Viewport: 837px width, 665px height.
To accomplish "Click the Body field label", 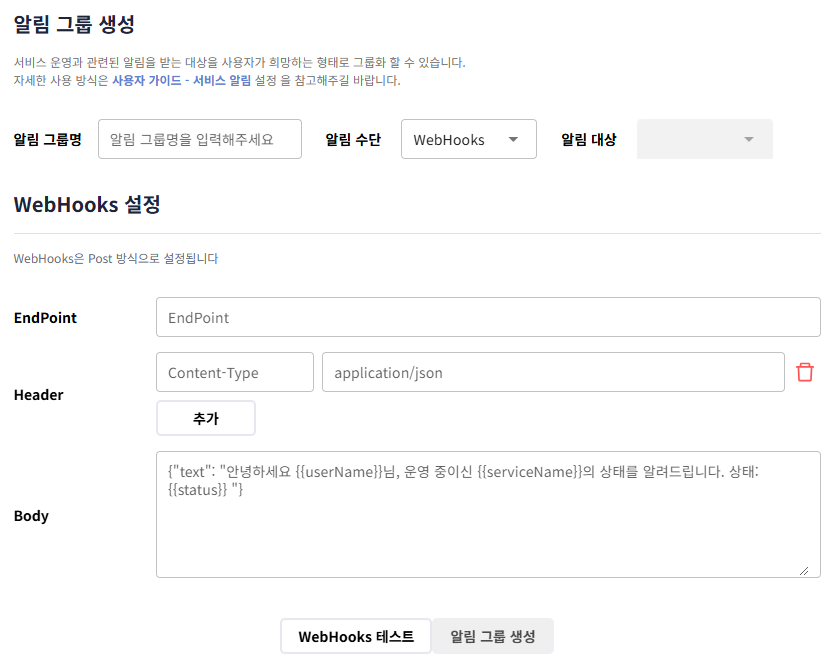I will click(x=31, y=516).
